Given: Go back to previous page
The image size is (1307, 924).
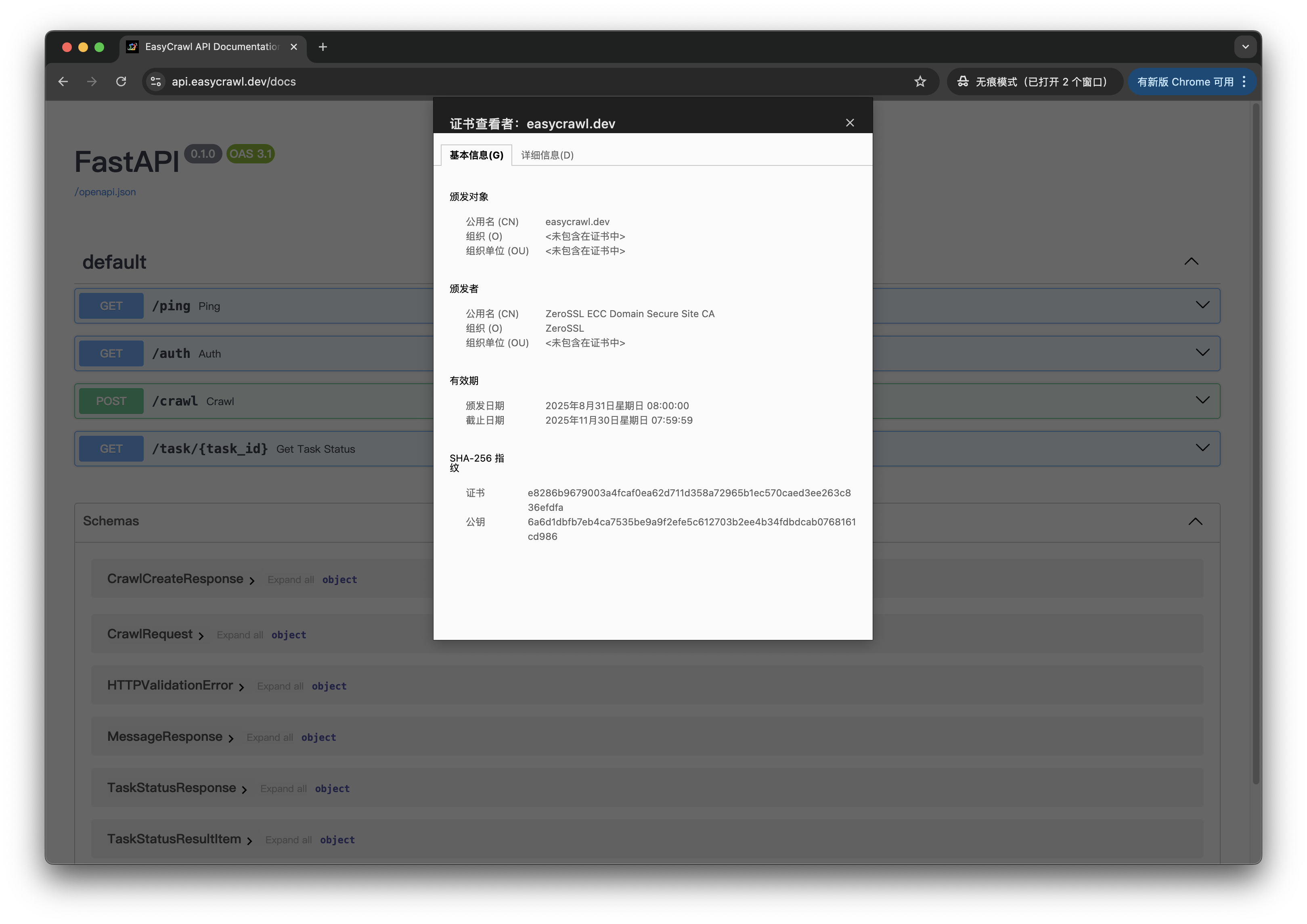Looking at the screenshot, I should coord(63,82).
